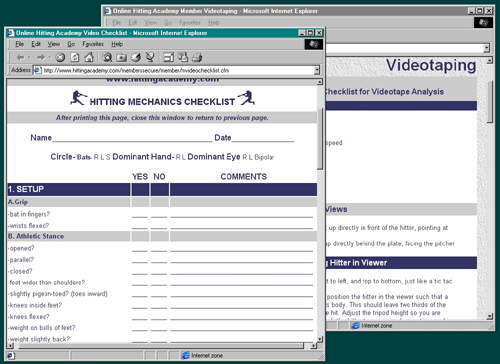Screen dimensions: 500x364
Task: Click the 'HITTING MECHANICS CHECKLIST' heading
Action: point(162,102)
